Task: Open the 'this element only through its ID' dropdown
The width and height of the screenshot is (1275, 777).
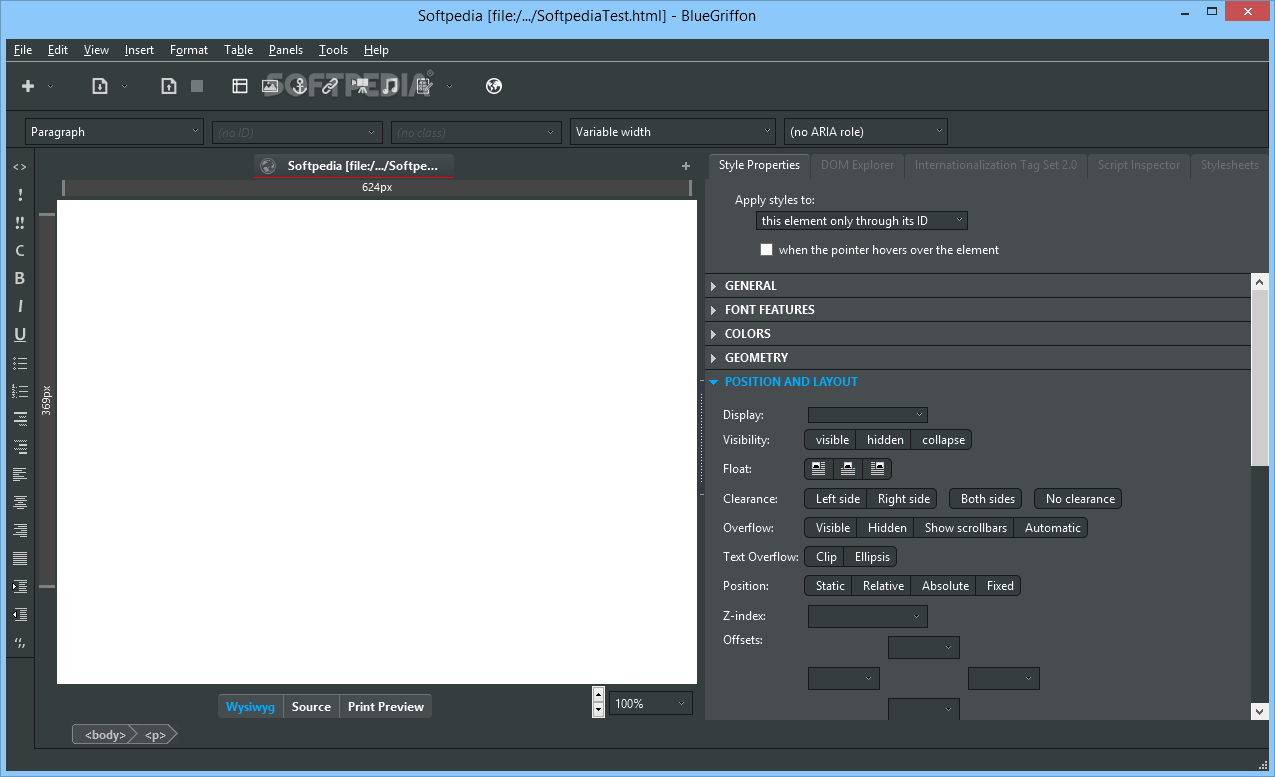Action: [x=862, y=221]
